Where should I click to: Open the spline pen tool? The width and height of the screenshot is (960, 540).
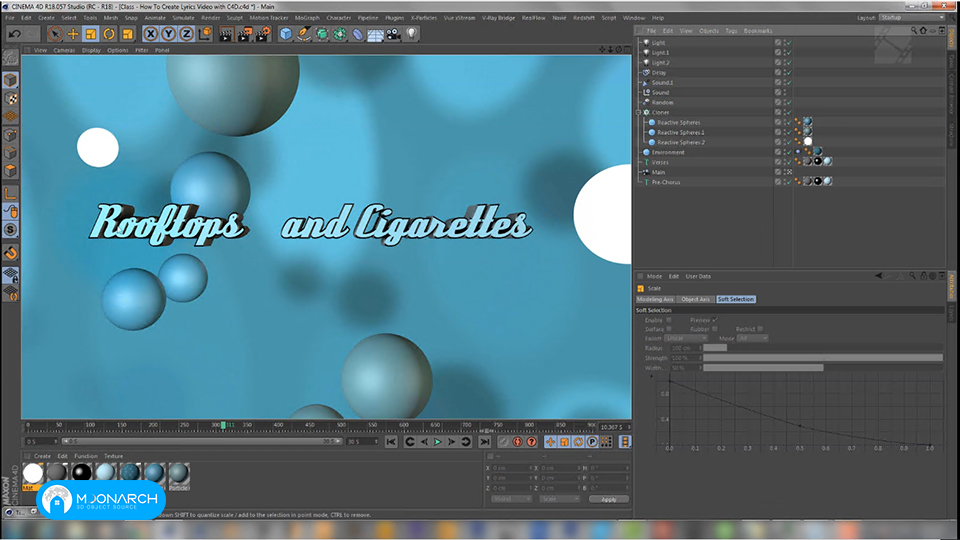(x=304, y=34)
